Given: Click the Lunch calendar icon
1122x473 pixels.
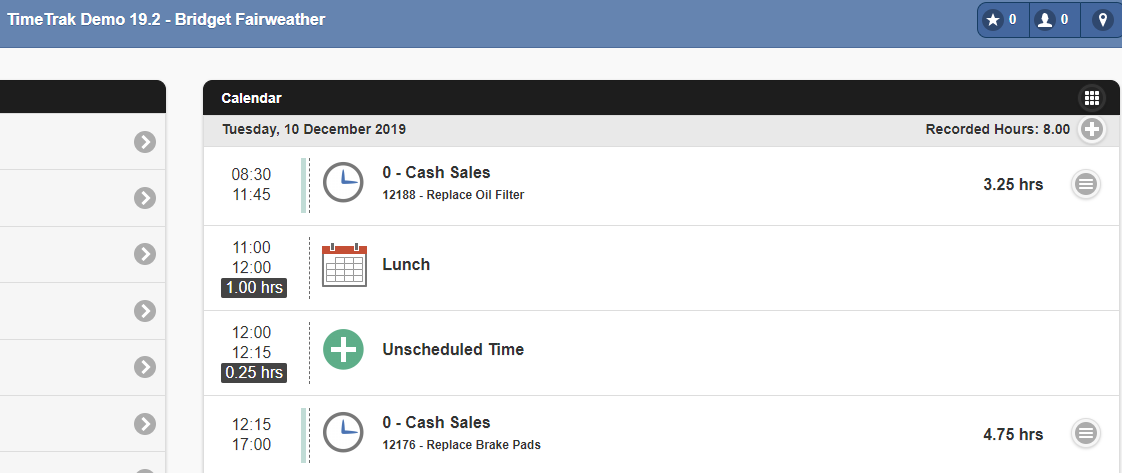Looking at the screenshot, I should tap(344, 265).
